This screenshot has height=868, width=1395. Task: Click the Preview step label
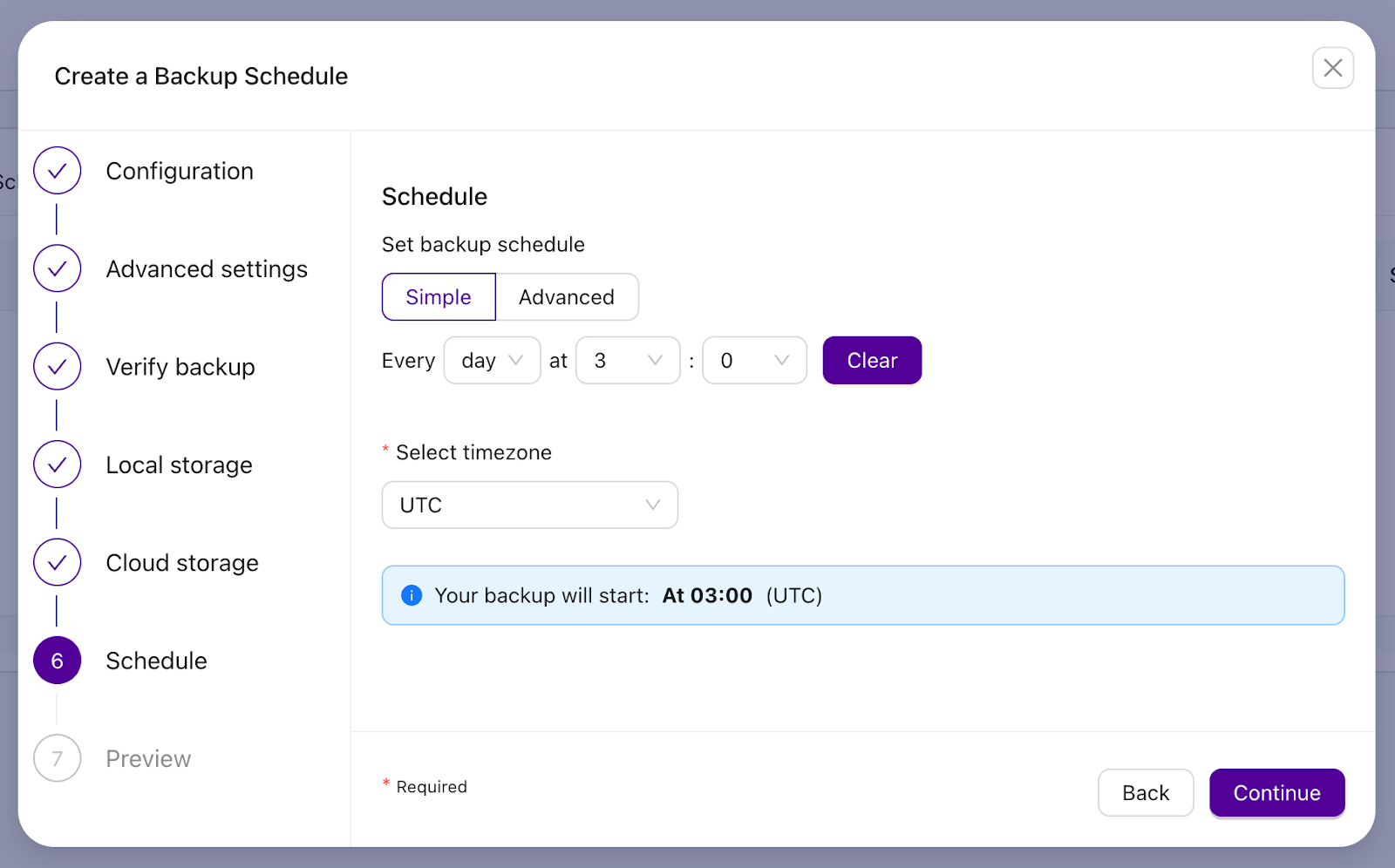tap(147, 758)
